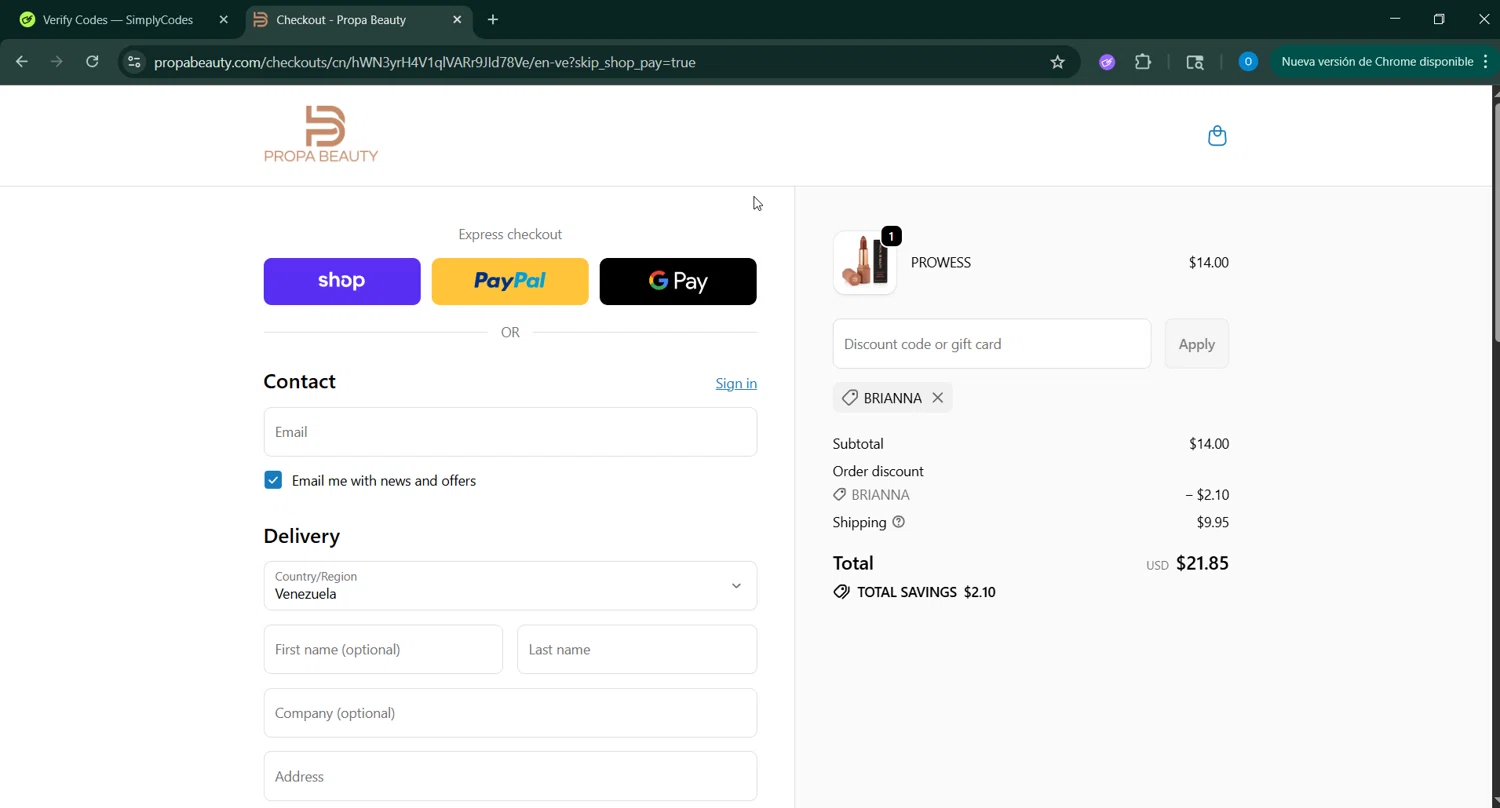Image resolution: width=1500 pixels, height=808 pixels.
Task: Click the $9.95 shipping cost
Action: [x=1213, y=522]
